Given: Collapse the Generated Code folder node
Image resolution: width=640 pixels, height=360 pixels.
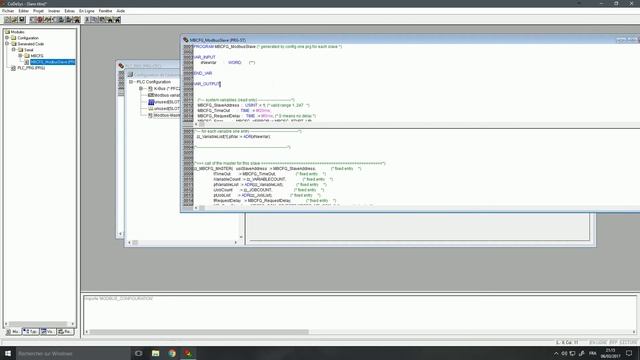Looking at the screenshot, I should [x=7, y=44].
